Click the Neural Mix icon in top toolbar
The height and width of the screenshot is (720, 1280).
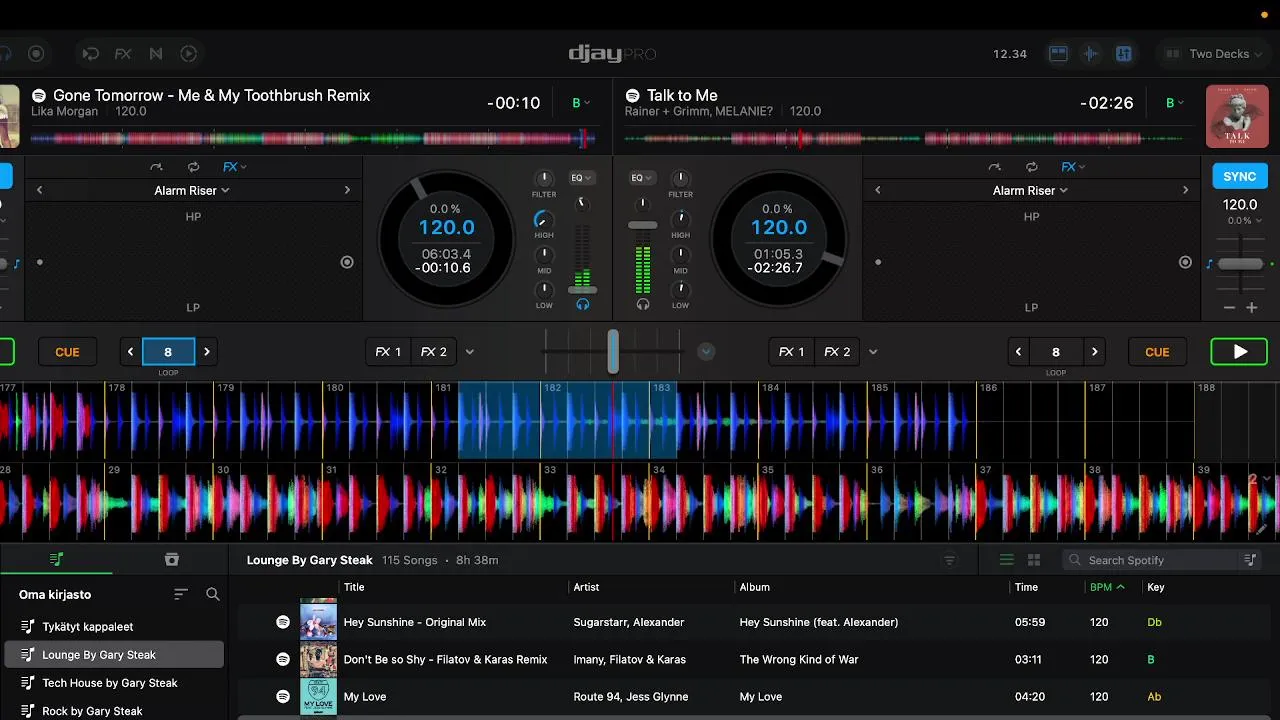tap(156, 54)
